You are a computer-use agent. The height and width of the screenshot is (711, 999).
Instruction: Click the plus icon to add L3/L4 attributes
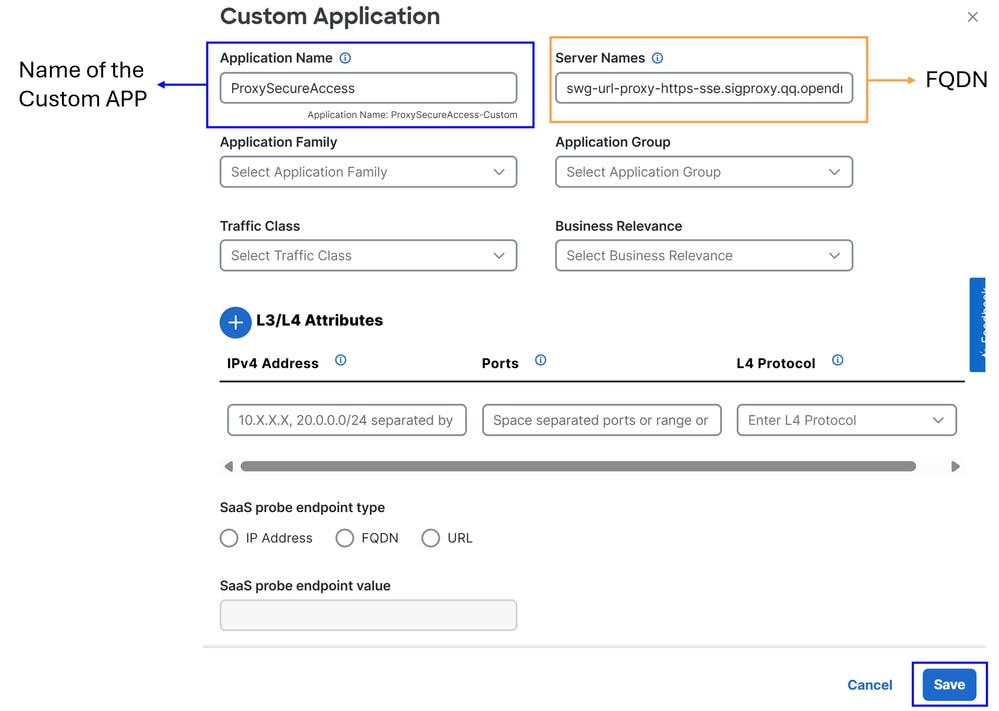235,322
